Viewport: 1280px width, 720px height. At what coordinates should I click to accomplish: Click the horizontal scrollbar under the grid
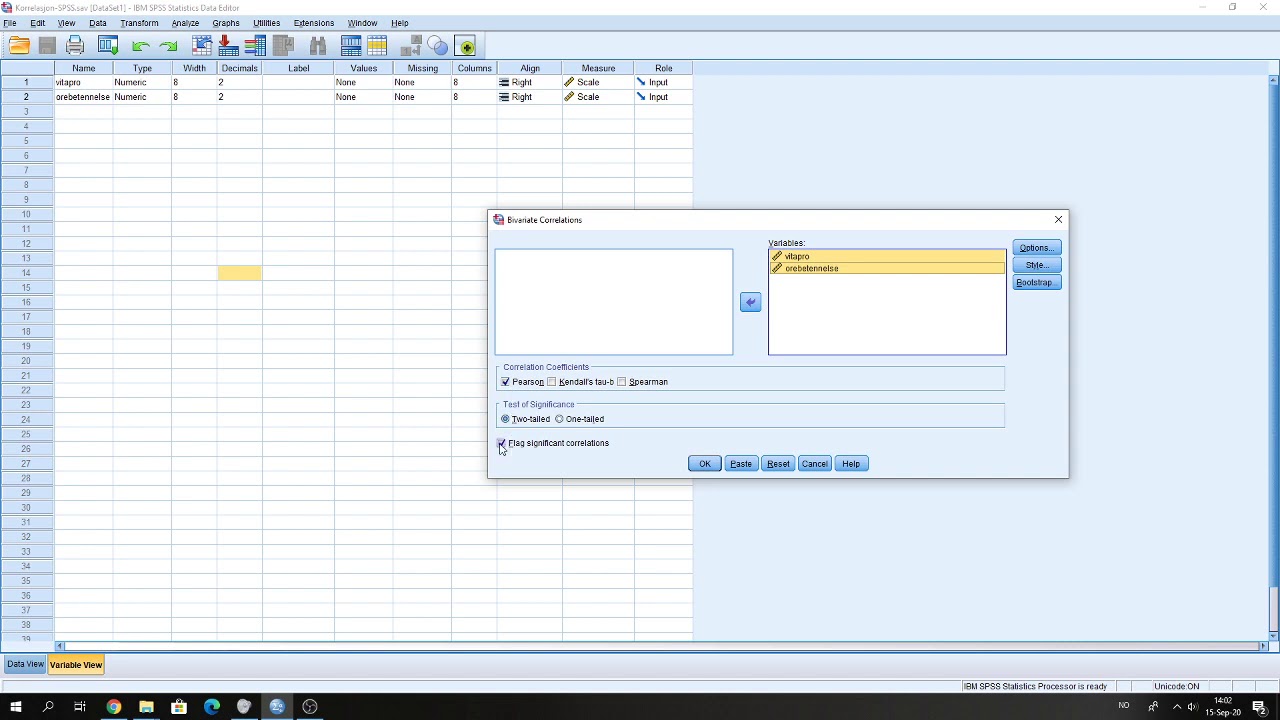coord(660,646)
